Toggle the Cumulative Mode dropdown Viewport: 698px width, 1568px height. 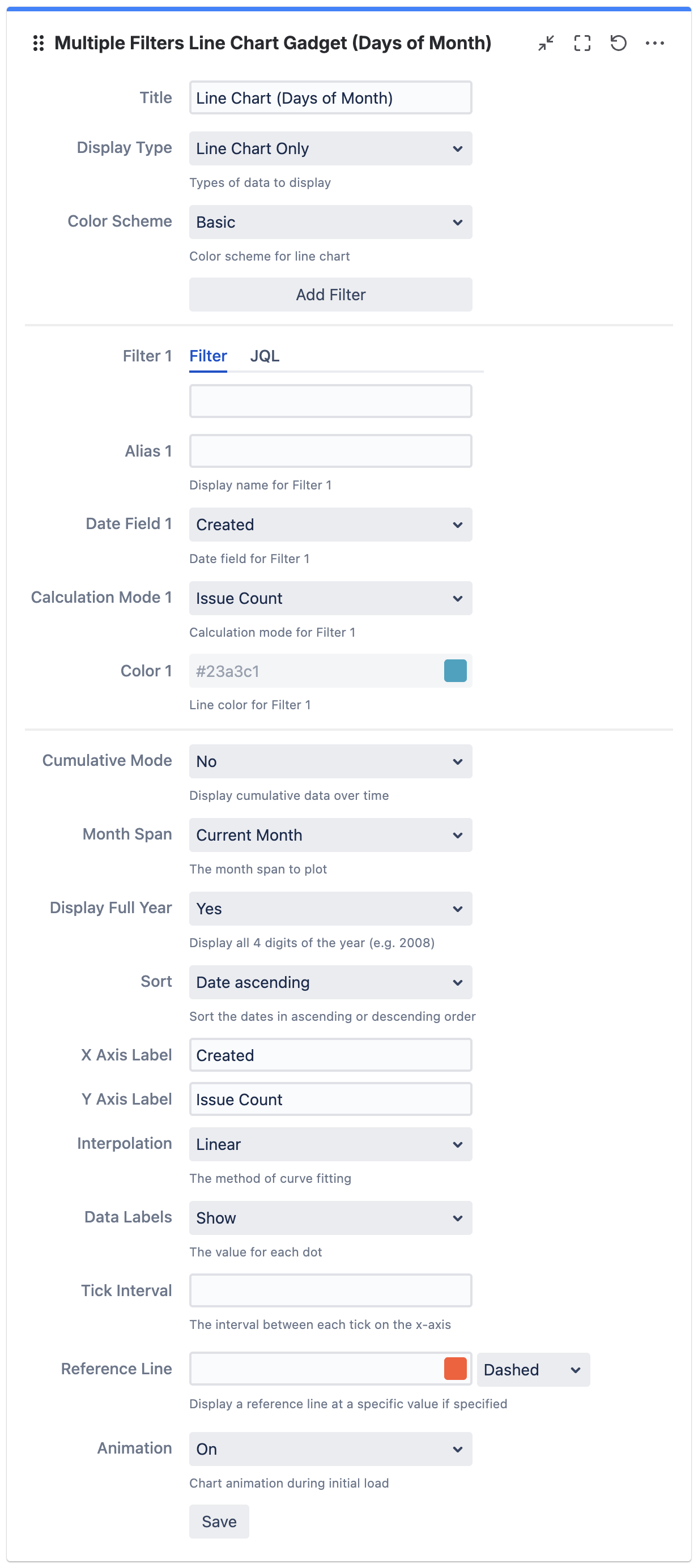tap(330, 761)
